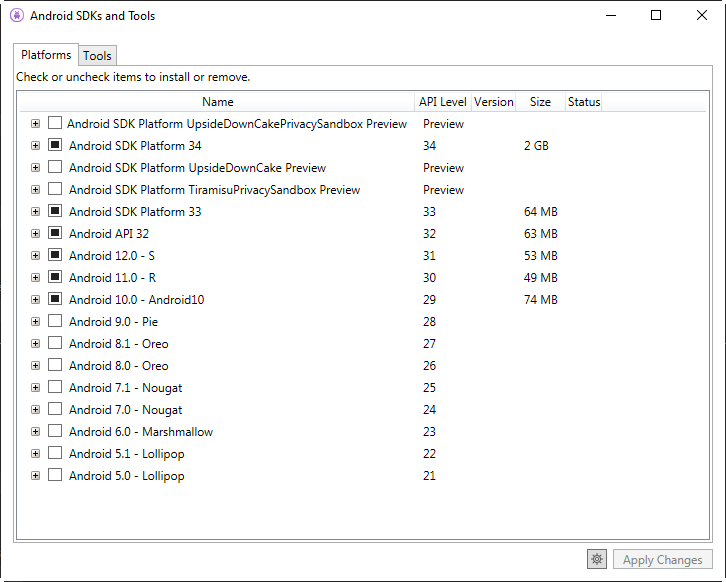This screenshot has height=582, width=726.
Task: Click the Version column header
Action: pyautogui.click(x=494, y=102)
